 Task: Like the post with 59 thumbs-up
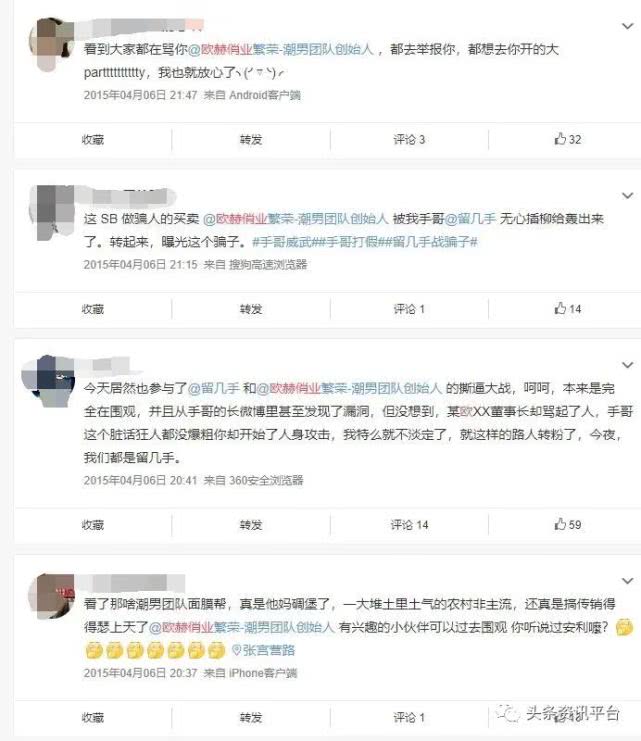click(568, 524)
